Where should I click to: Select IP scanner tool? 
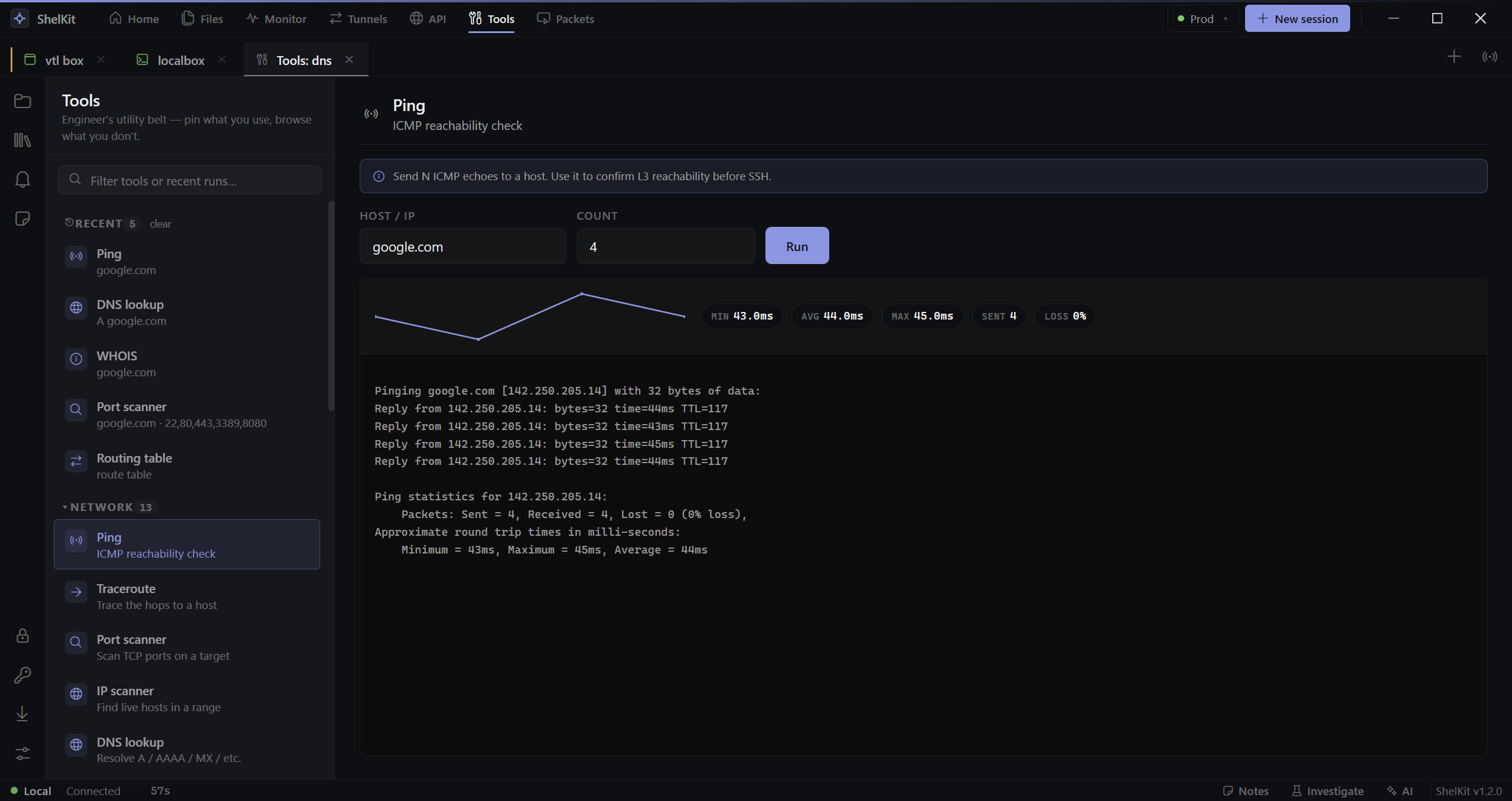pos(187,698)
